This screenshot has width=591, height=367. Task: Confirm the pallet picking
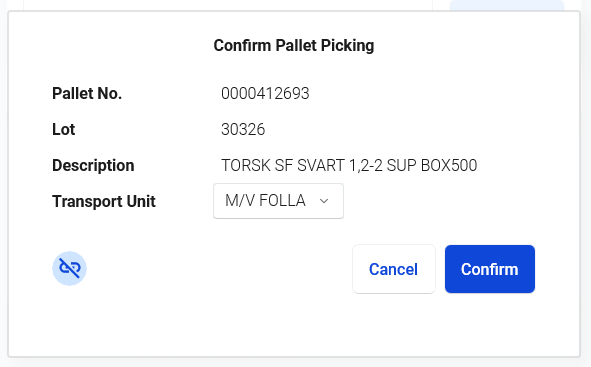[490, 269]
